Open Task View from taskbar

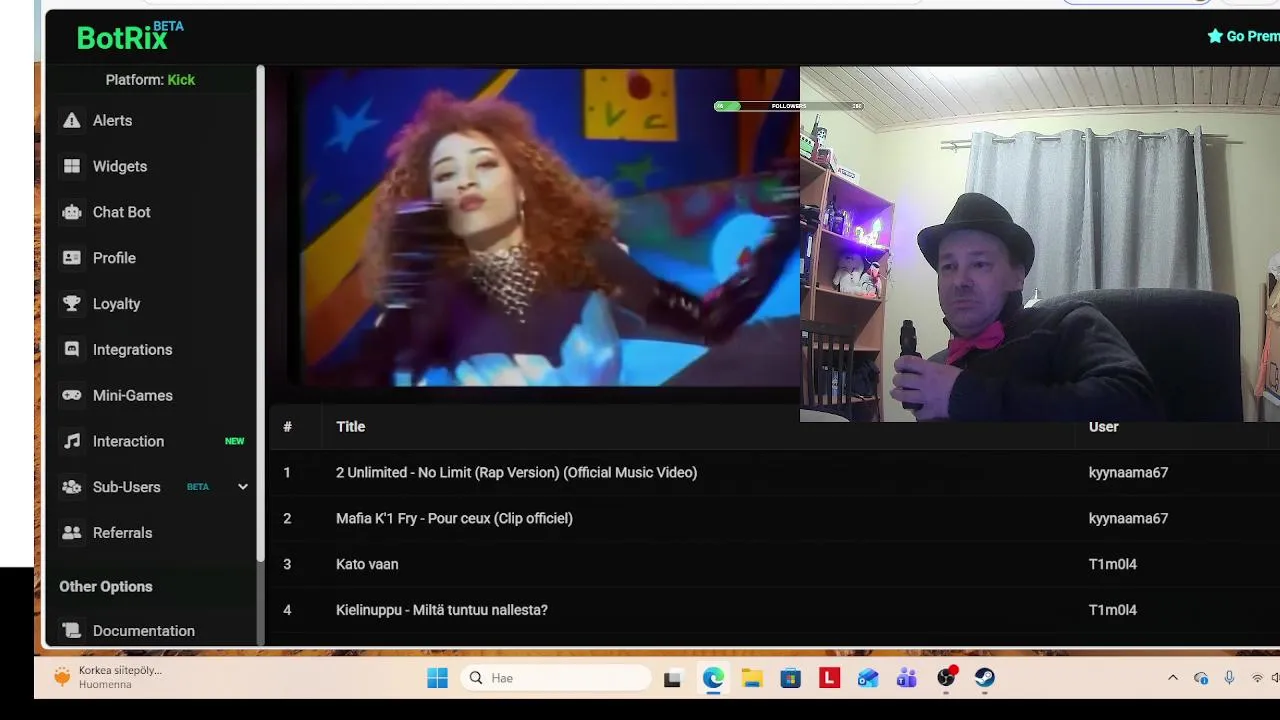tap(672, 679)
